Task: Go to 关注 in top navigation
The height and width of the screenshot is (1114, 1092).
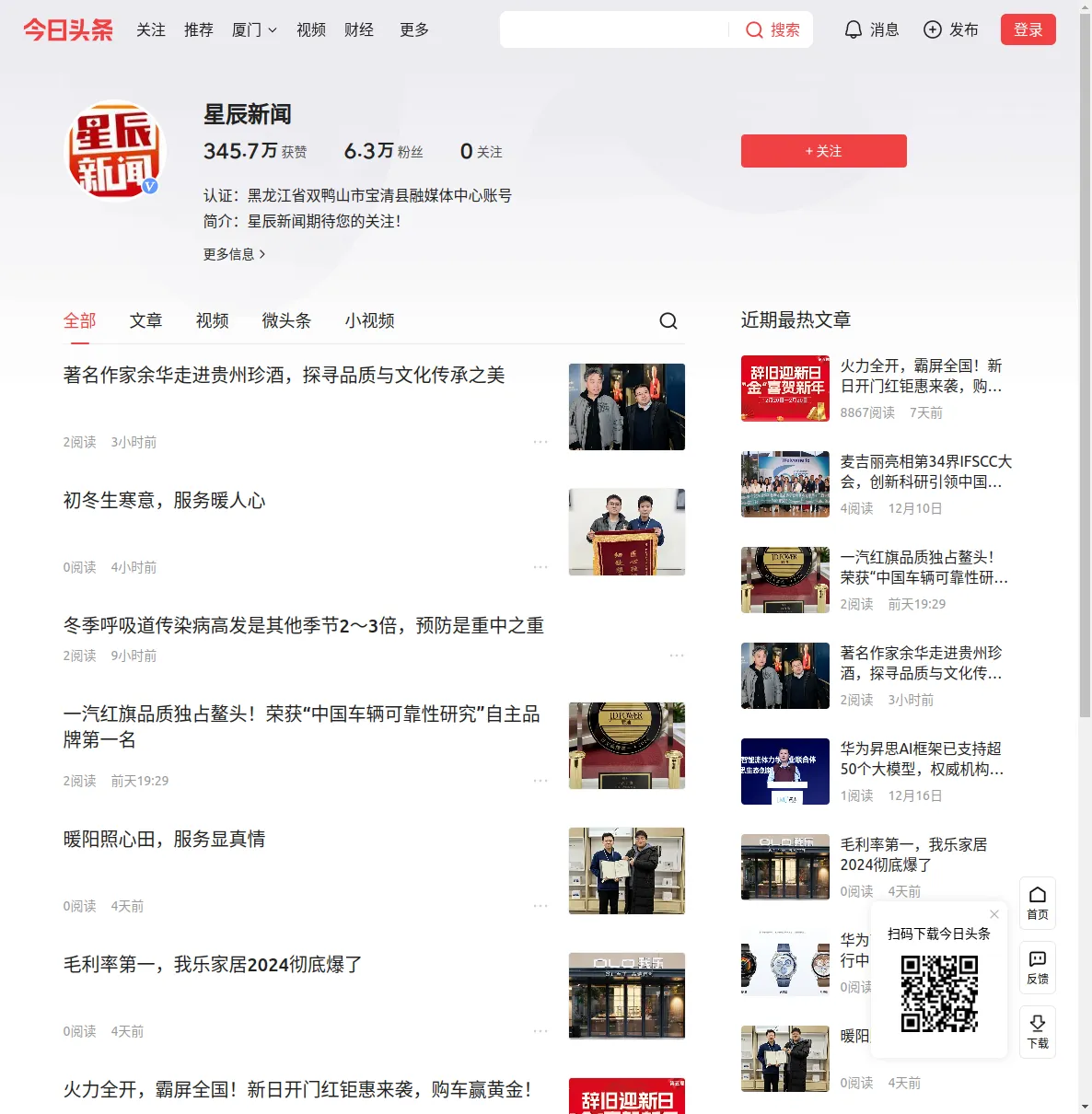Action: (x=151, y=30)
